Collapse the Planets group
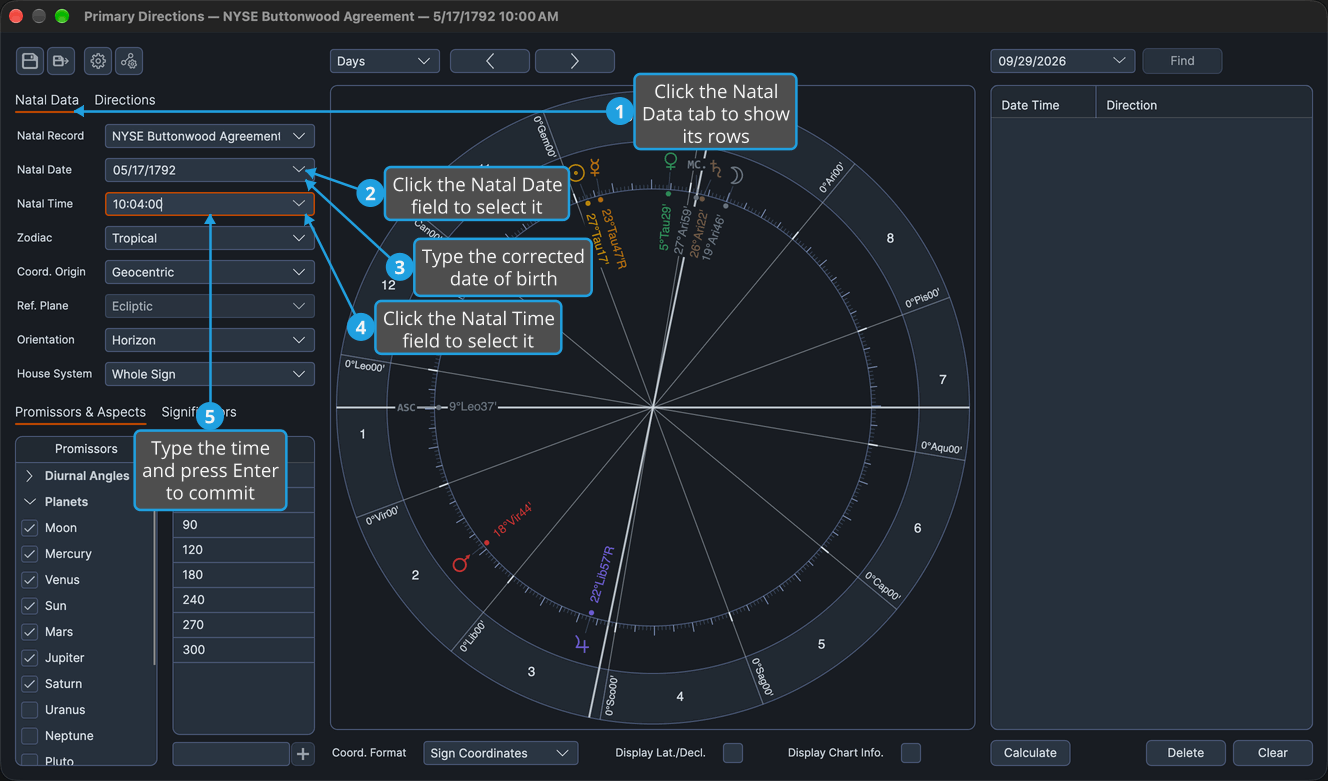This screenshot has height=781, width=1328. tap(29, 502)
